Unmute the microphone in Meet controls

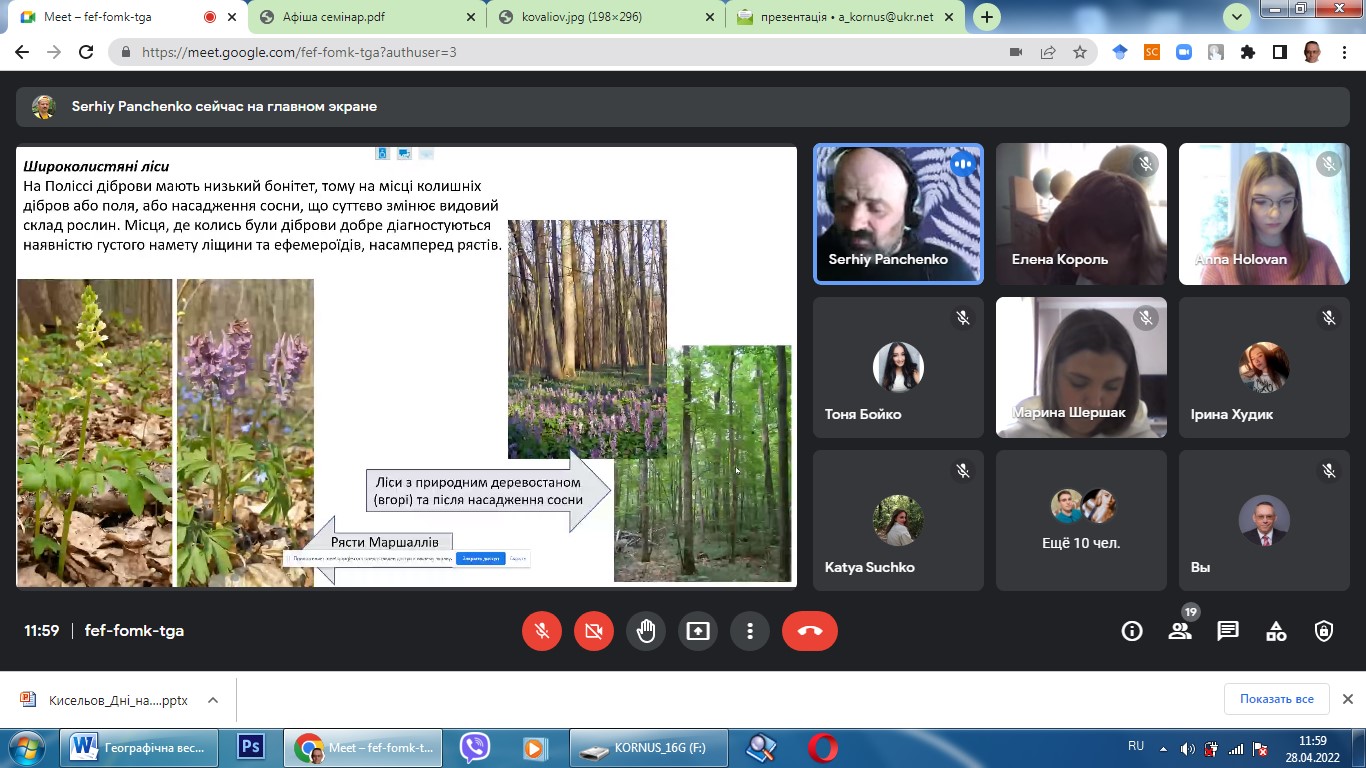coord(542,631)
